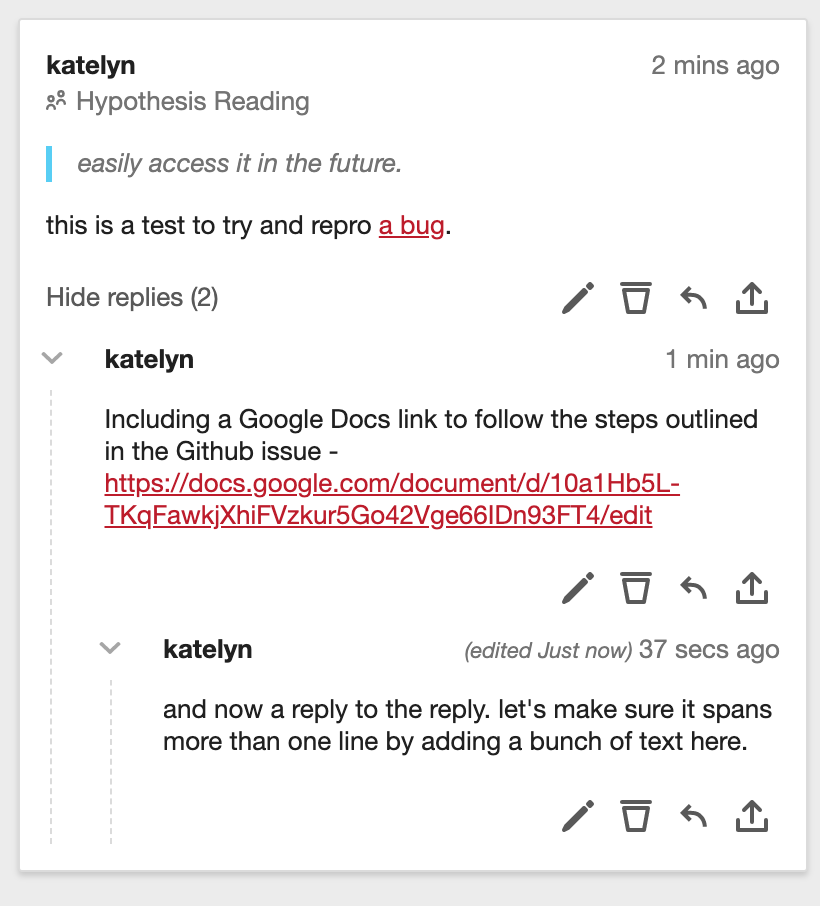Share the nested reply with its export icon
820x906 pixels.
click(752, 815)
